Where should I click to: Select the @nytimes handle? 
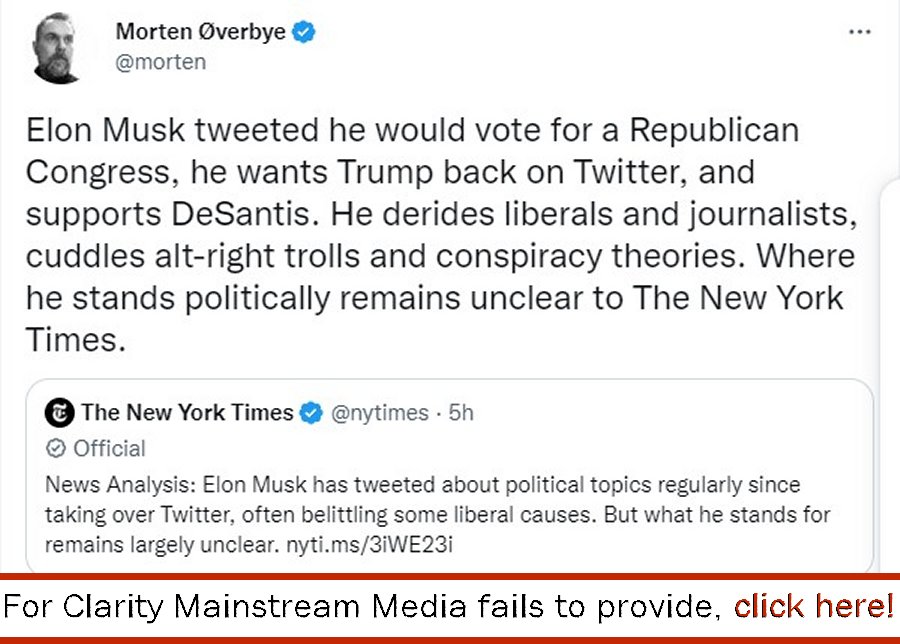pyautogui.click(x=379, y=413)
